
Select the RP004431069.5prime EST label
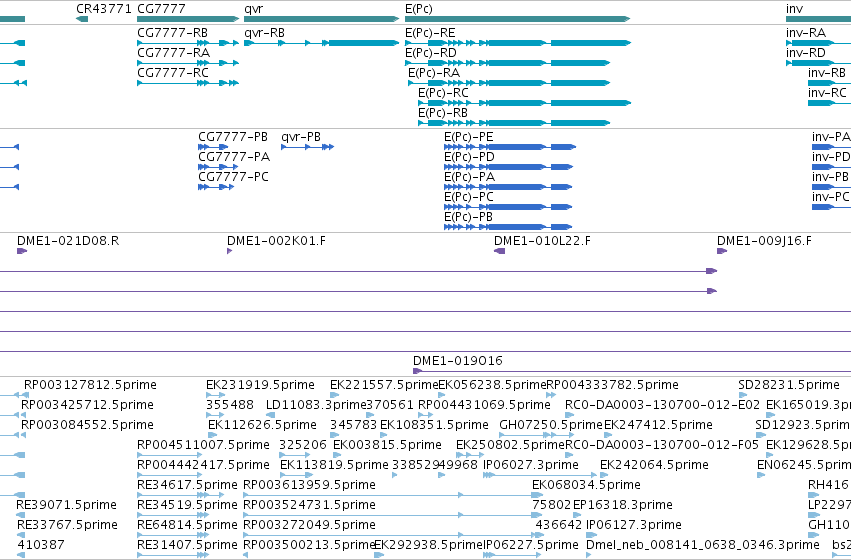click(484, 405)
